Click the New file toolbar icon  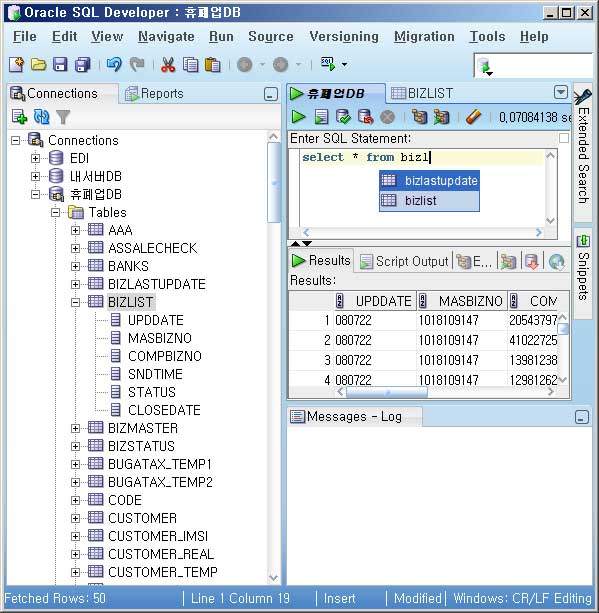click(x=16, y=65)
